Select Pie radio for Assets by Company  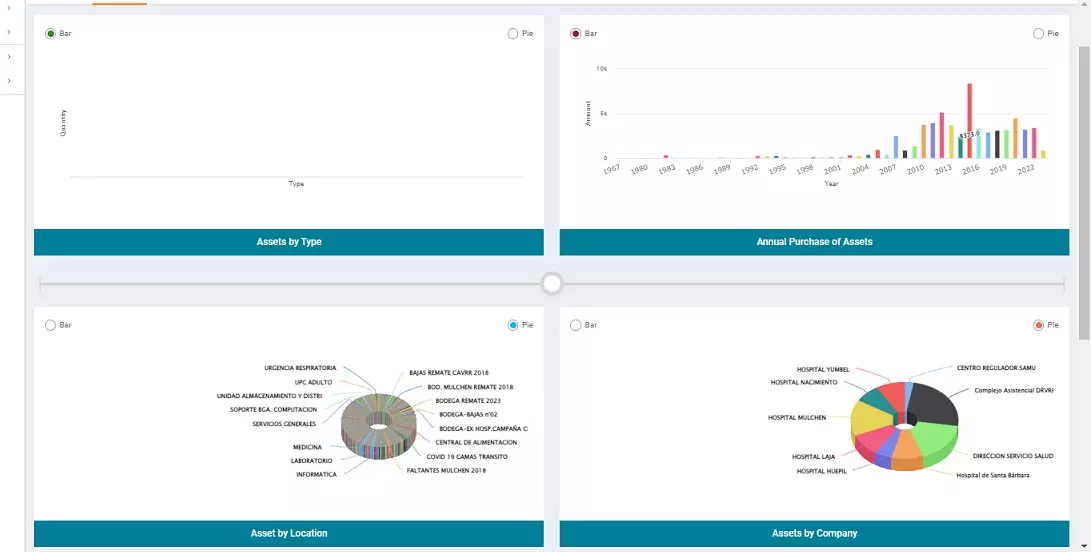click(x=1038, y=325)
